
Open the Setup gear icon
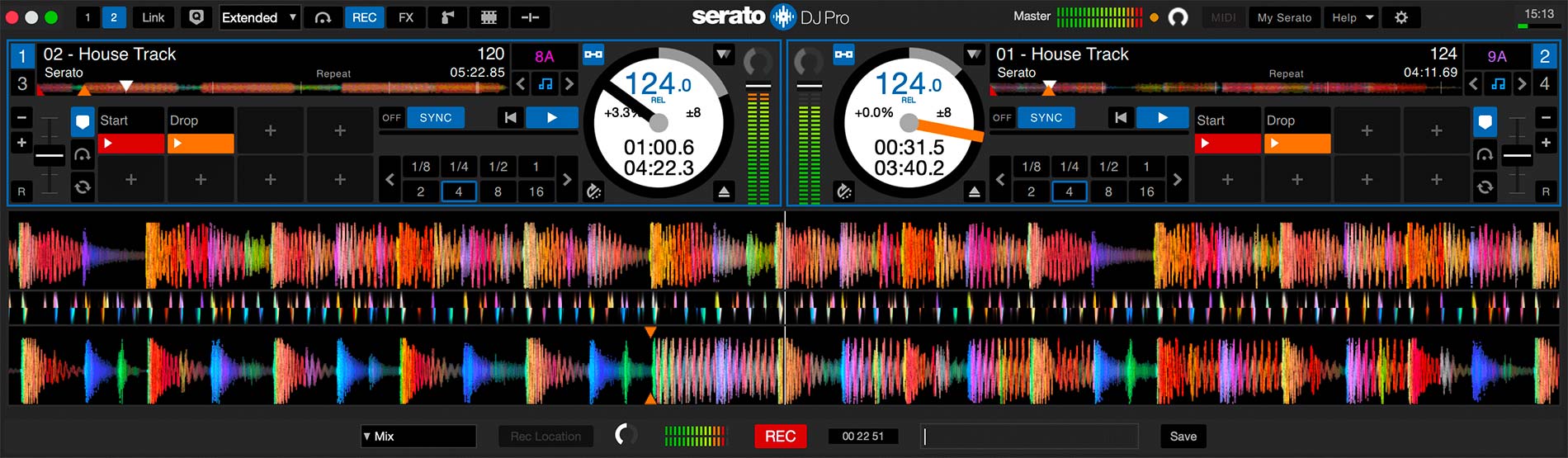coord(1400,17)
